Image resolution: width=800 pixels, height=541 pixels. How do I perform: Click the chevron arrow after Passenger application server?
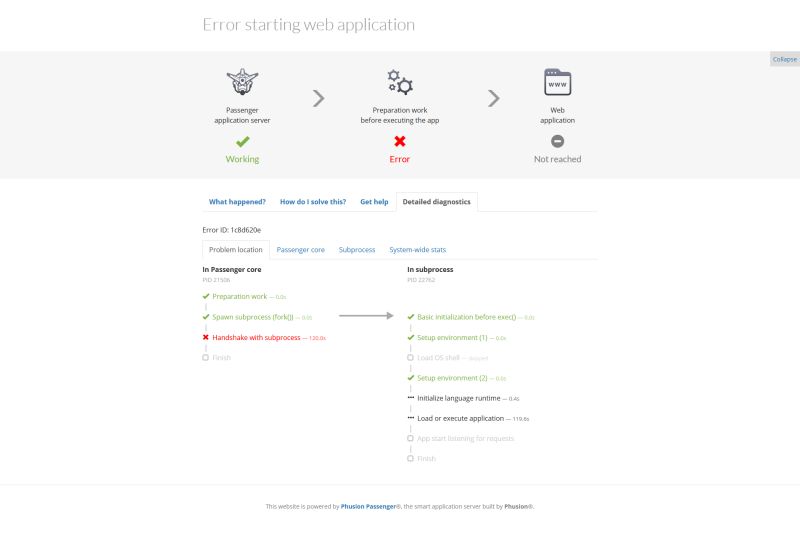[318, 99]
